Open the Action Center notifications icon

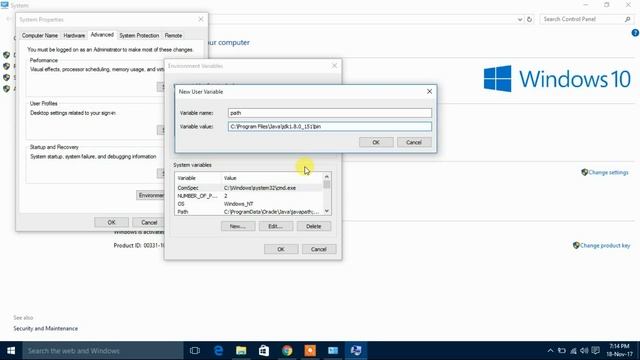coord(596,351)
